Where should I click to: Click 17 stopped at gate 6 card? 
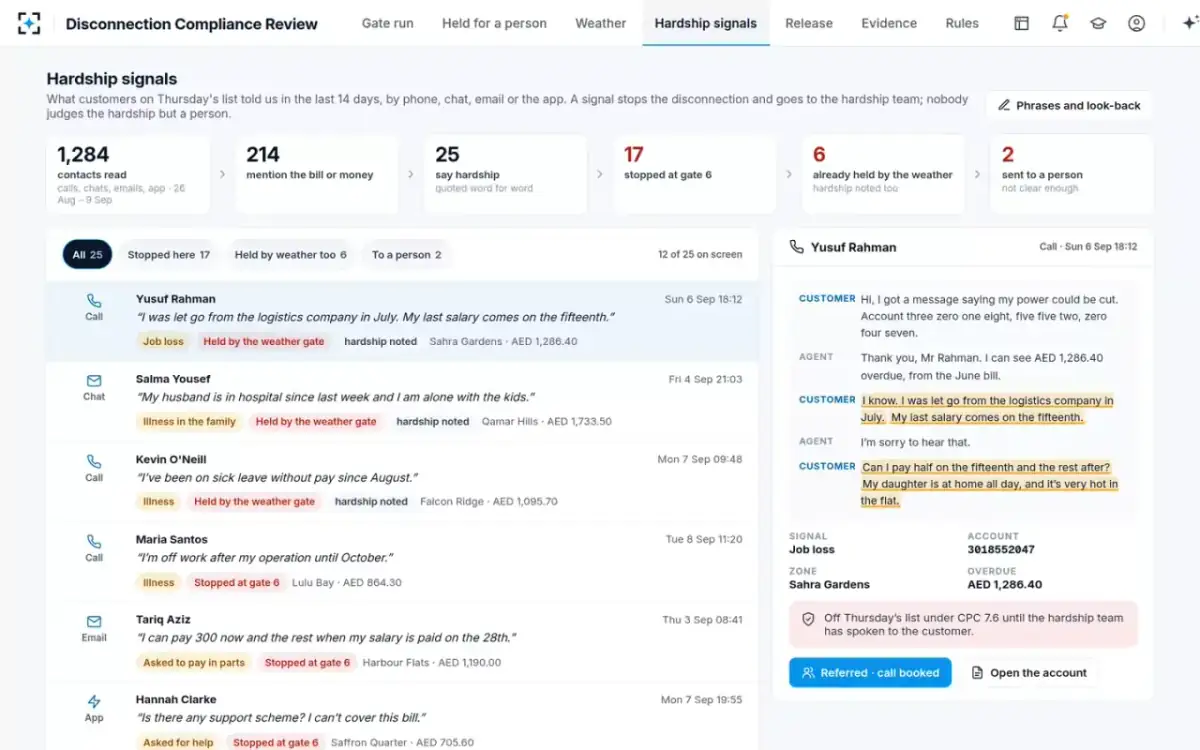pos(695,174)
